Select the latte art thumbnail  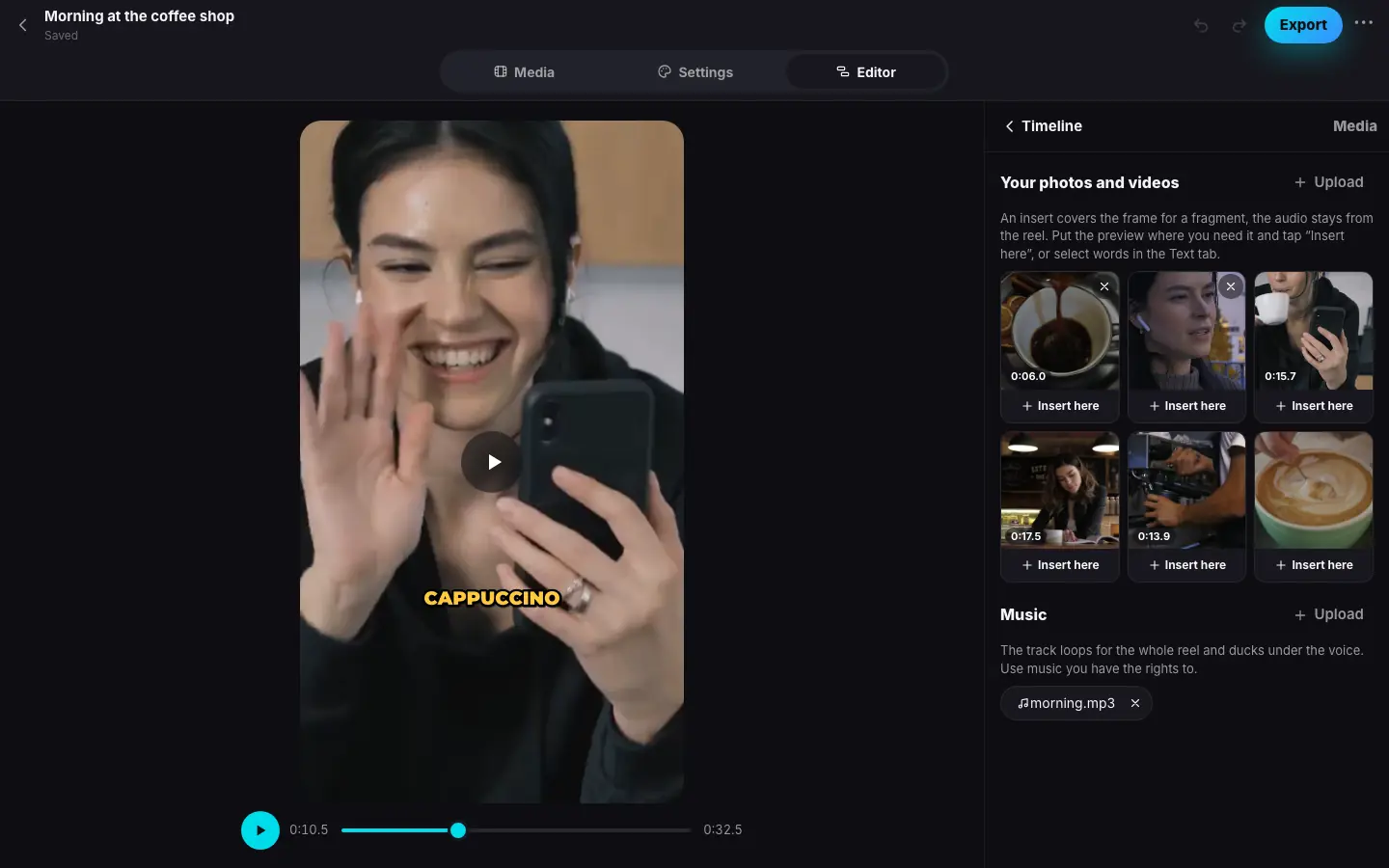[1314, 490]
